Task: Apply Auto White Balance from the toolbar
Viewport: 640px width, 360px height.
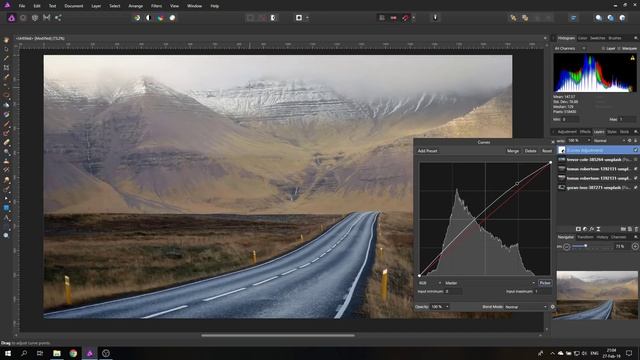Action: (173, 18)
